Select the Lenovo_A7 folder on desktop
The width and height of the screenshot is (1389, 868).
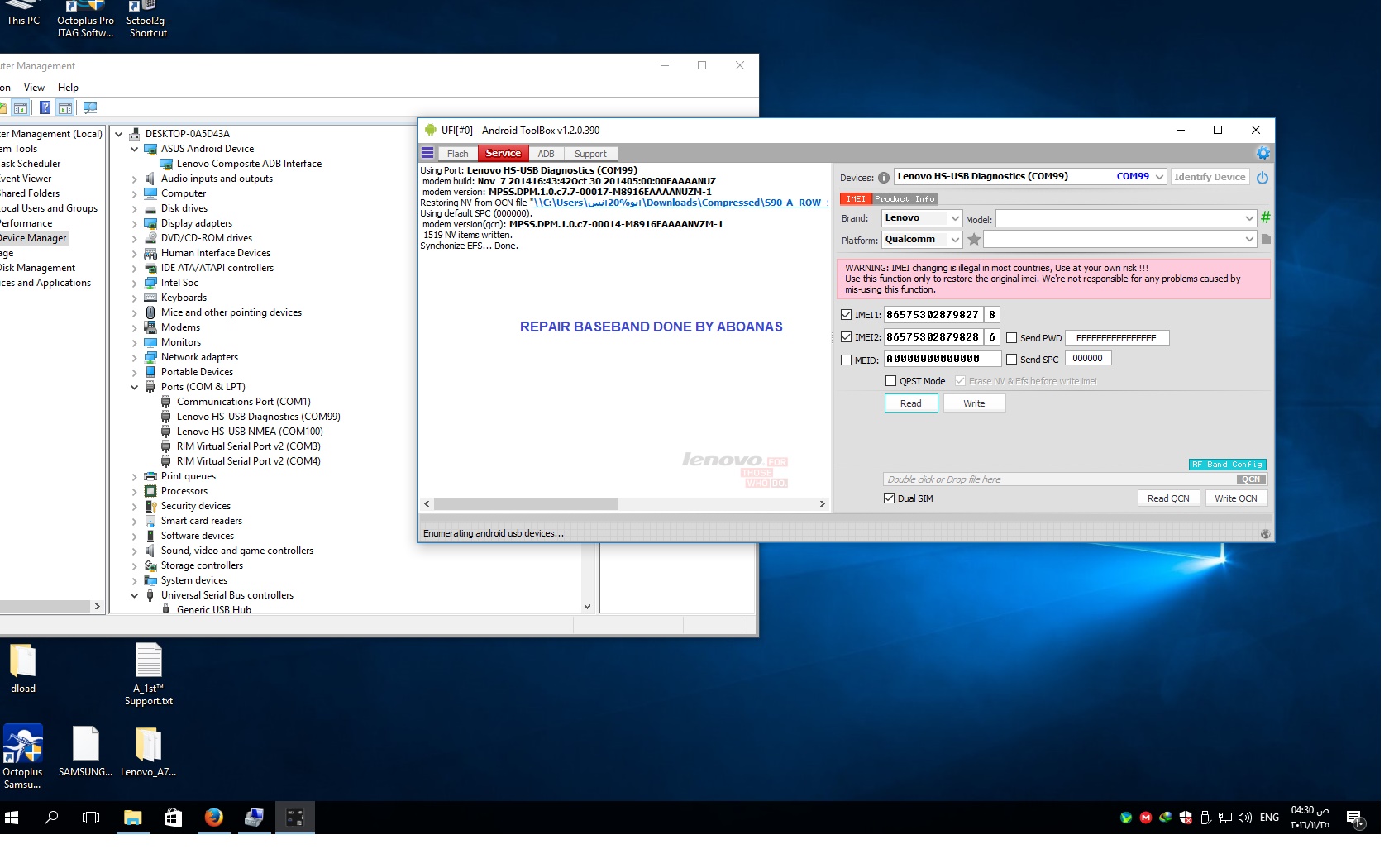point(148,751)
